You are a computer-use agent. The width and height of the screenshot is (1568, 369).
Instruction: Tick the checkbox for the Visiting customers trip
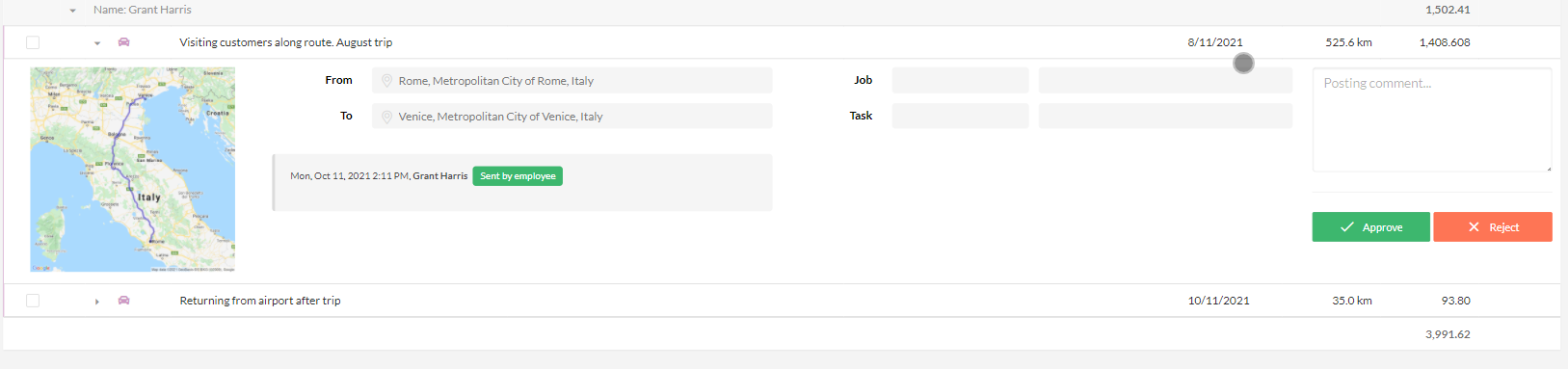click(33, 42)
